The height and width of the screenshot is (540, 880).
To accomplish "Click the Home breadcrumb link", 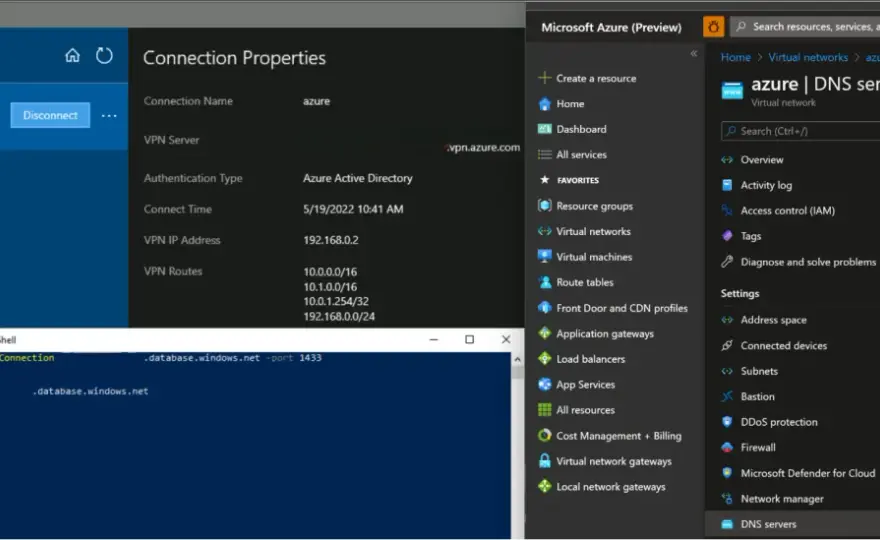I will click(x=735, y=57).
